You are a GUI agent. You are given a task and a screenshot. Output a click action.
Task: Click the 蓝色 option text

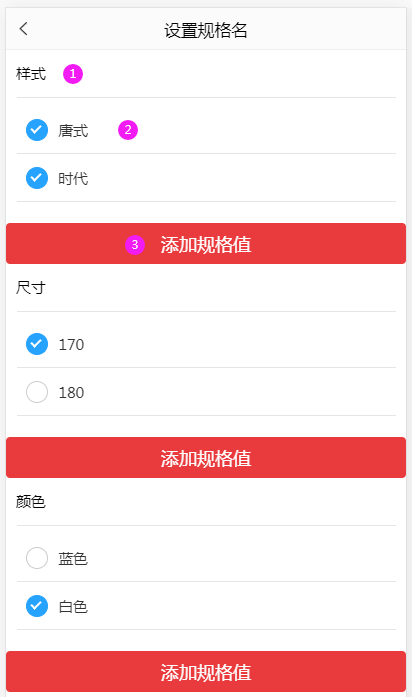[73, 558]
